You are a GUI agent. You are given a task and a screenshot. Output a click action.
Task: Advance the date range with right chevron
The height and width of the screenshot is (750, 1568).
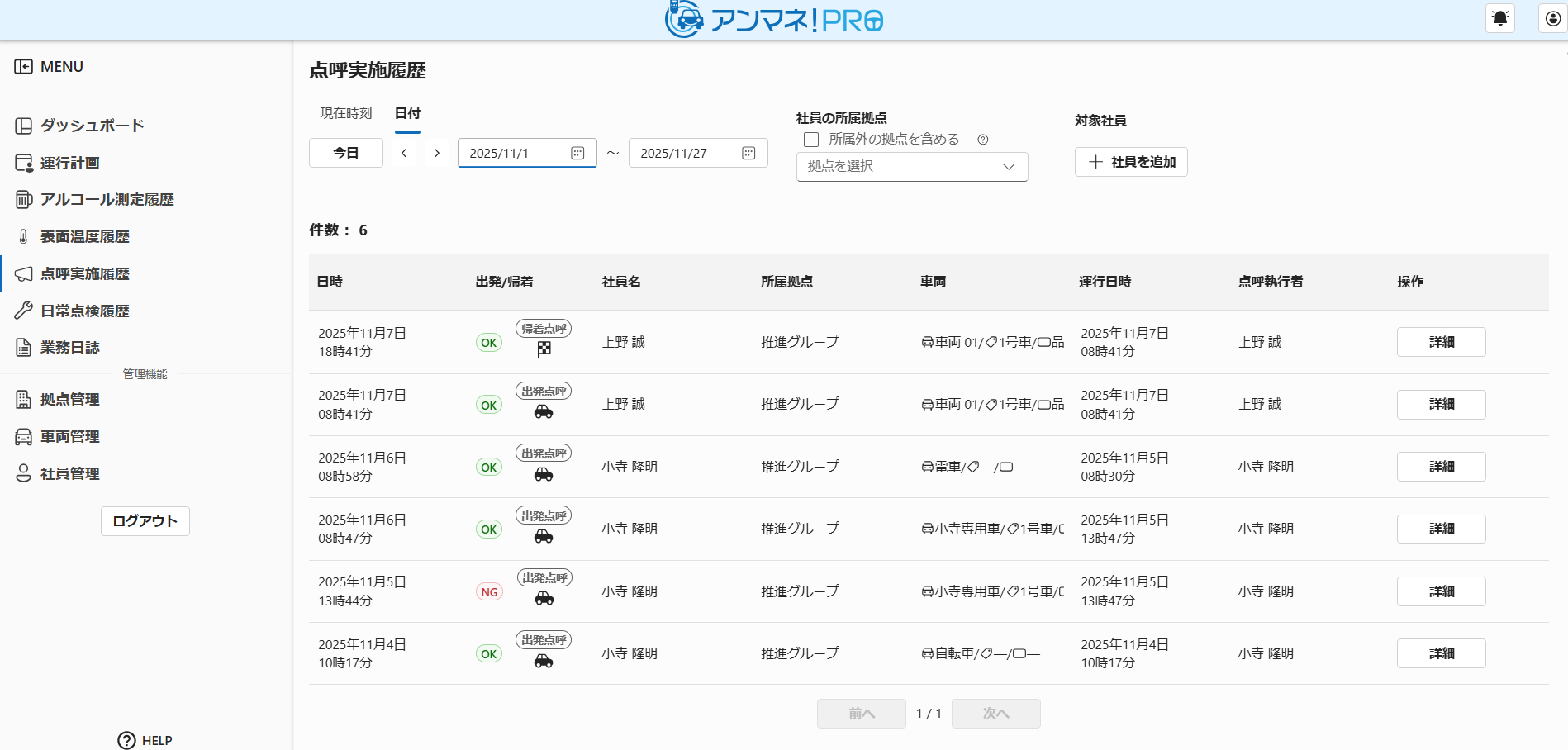tap(437, 154)
